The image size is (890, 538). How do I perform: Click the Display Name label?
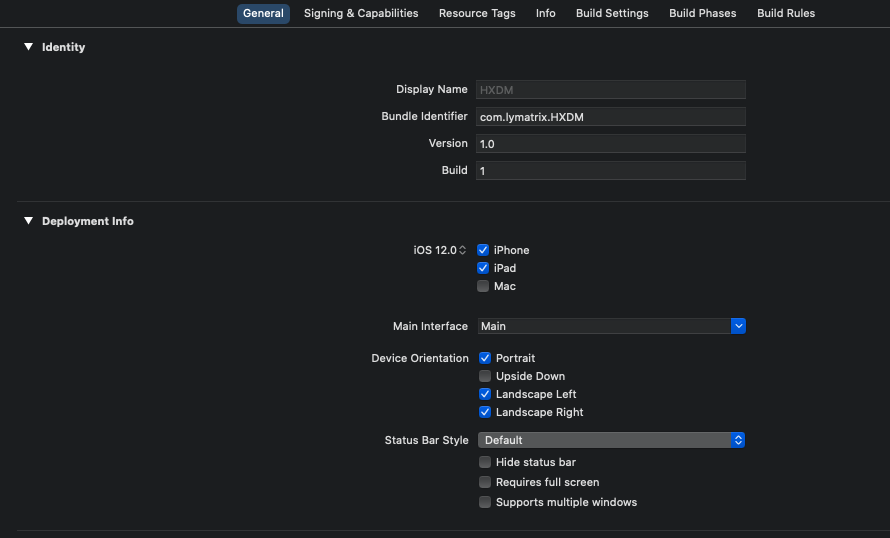pyautogui.click(x=432, y=89)
